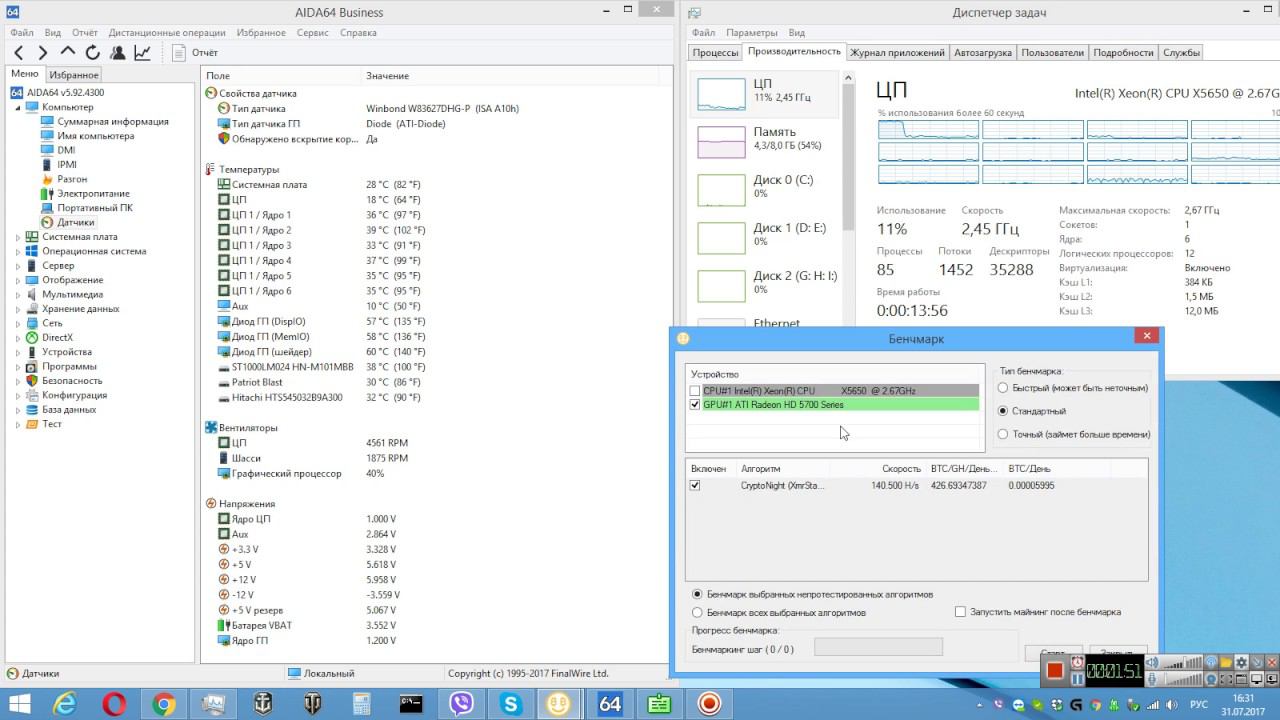
Task: Expand the DirectX tree node
Action: 18,338
